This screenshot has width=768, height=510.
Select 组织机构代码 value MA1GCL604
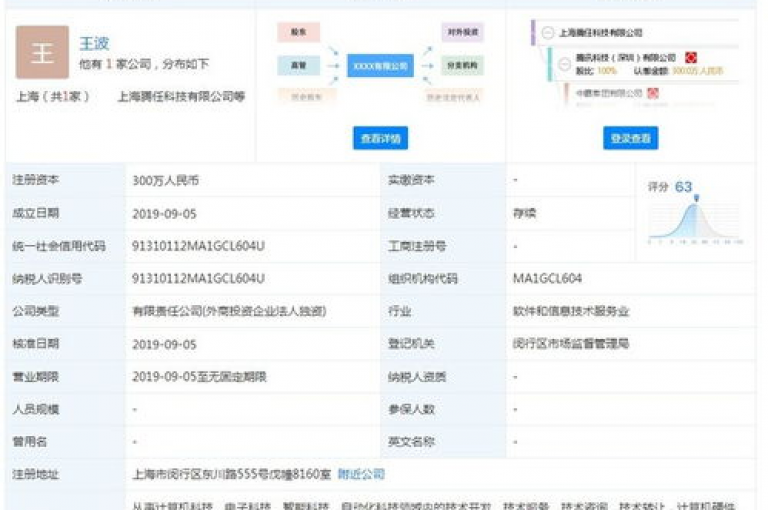point(547,278)
